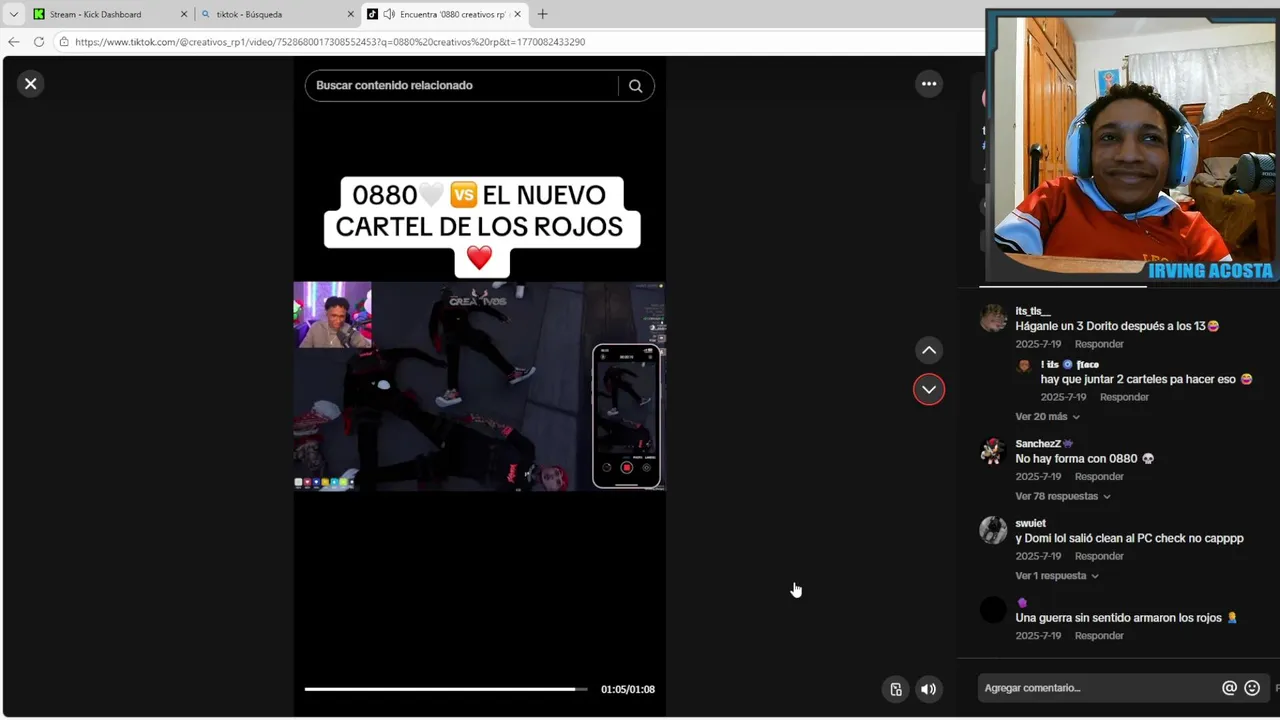Close the 'tiktok - Búsqueda' tab

tap(351, 14)
